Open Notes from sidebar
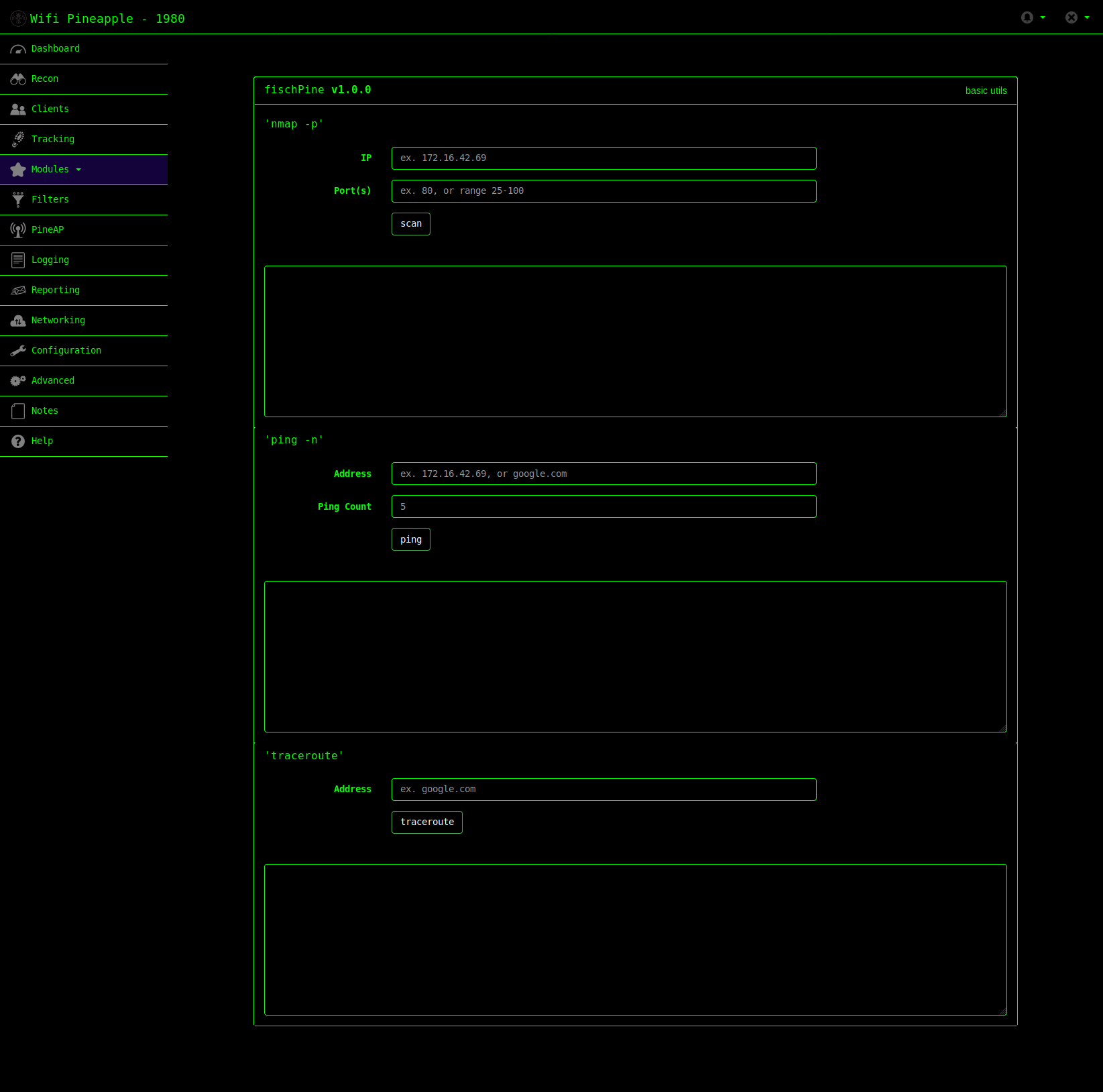Image resolution: width=1103 pixels, height=1092 pixels. click(84, 411)
